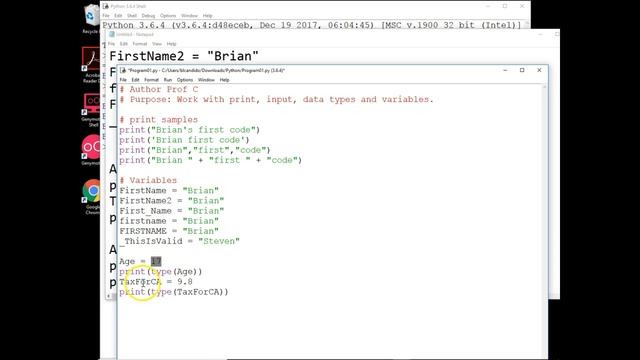This screenshot has height=360, width=640.
Task: Close the Program01.py editor window
Action: pos(539,70)
